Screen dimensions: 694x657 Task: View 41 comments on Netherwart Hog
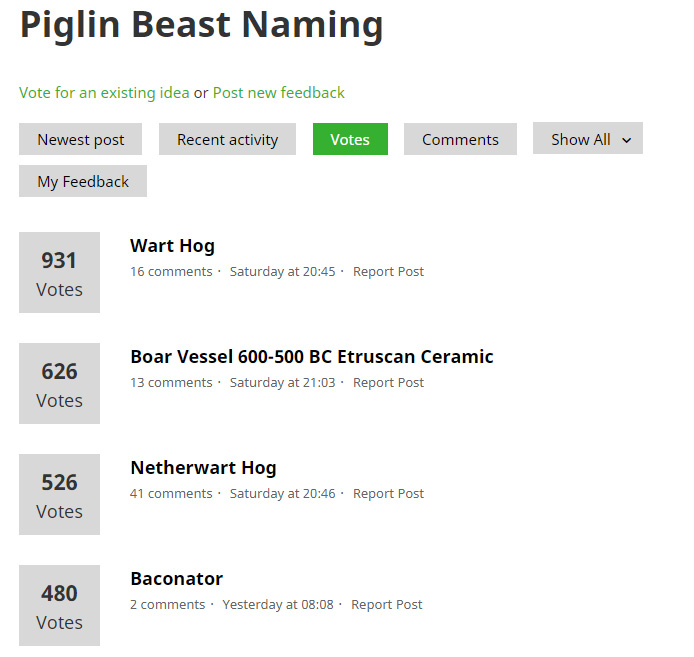pos(171,493)
